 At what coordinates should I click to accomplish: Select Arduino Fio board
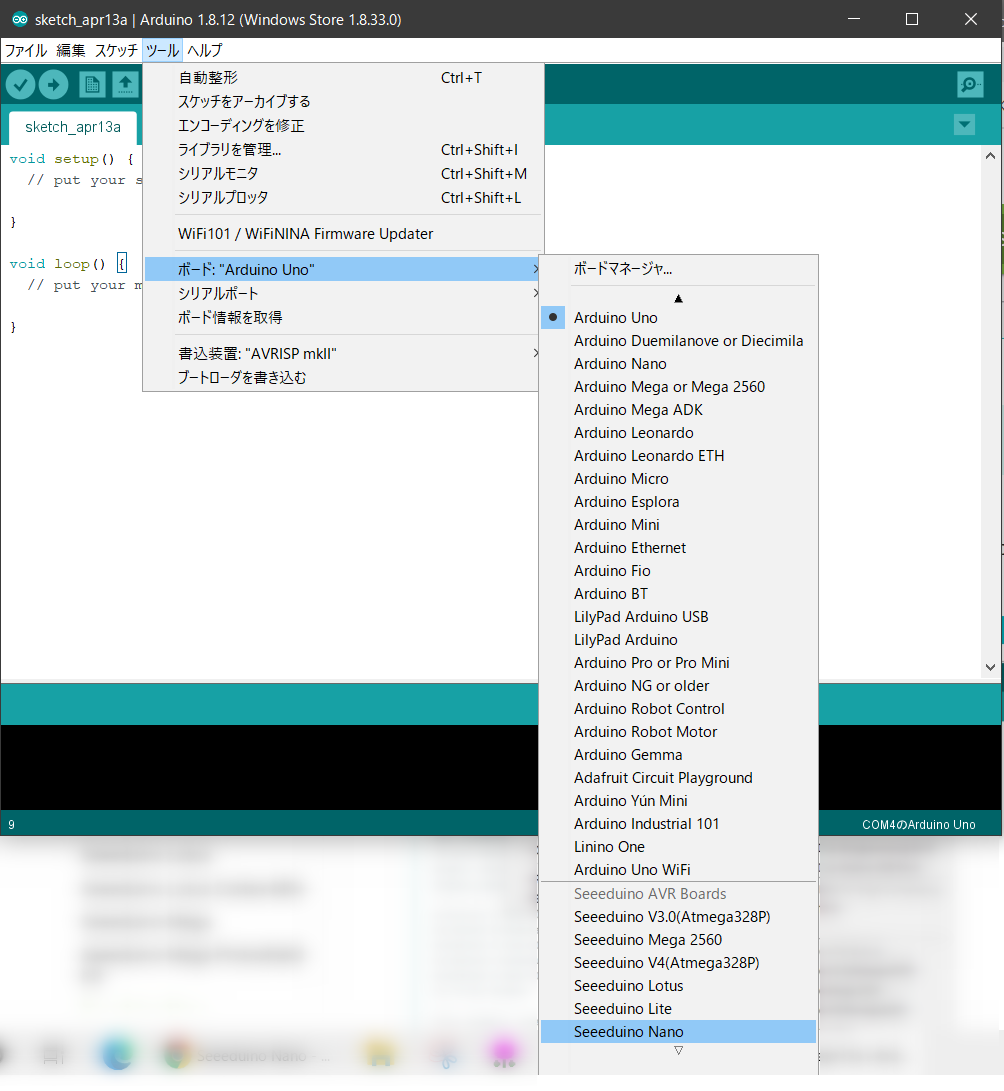pos(678,571)
